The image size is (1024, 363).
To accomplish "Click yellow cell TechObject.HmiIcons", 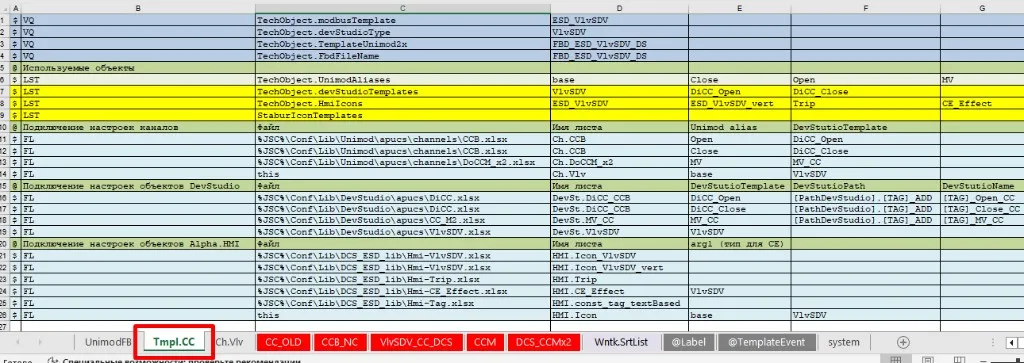I will [x=403, y=103].
